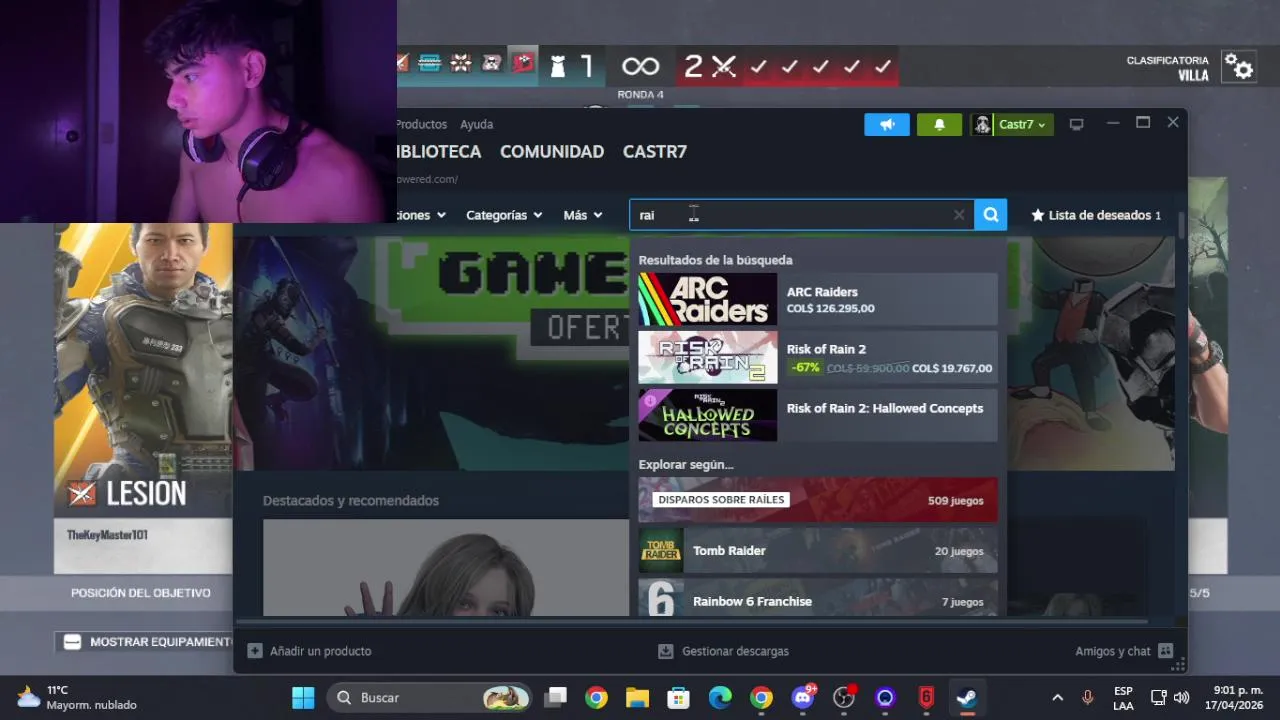The width and height of the screenshot is (1280, 720).
Task: Show hidden system tray icons
Action: tap(1057, 697)
